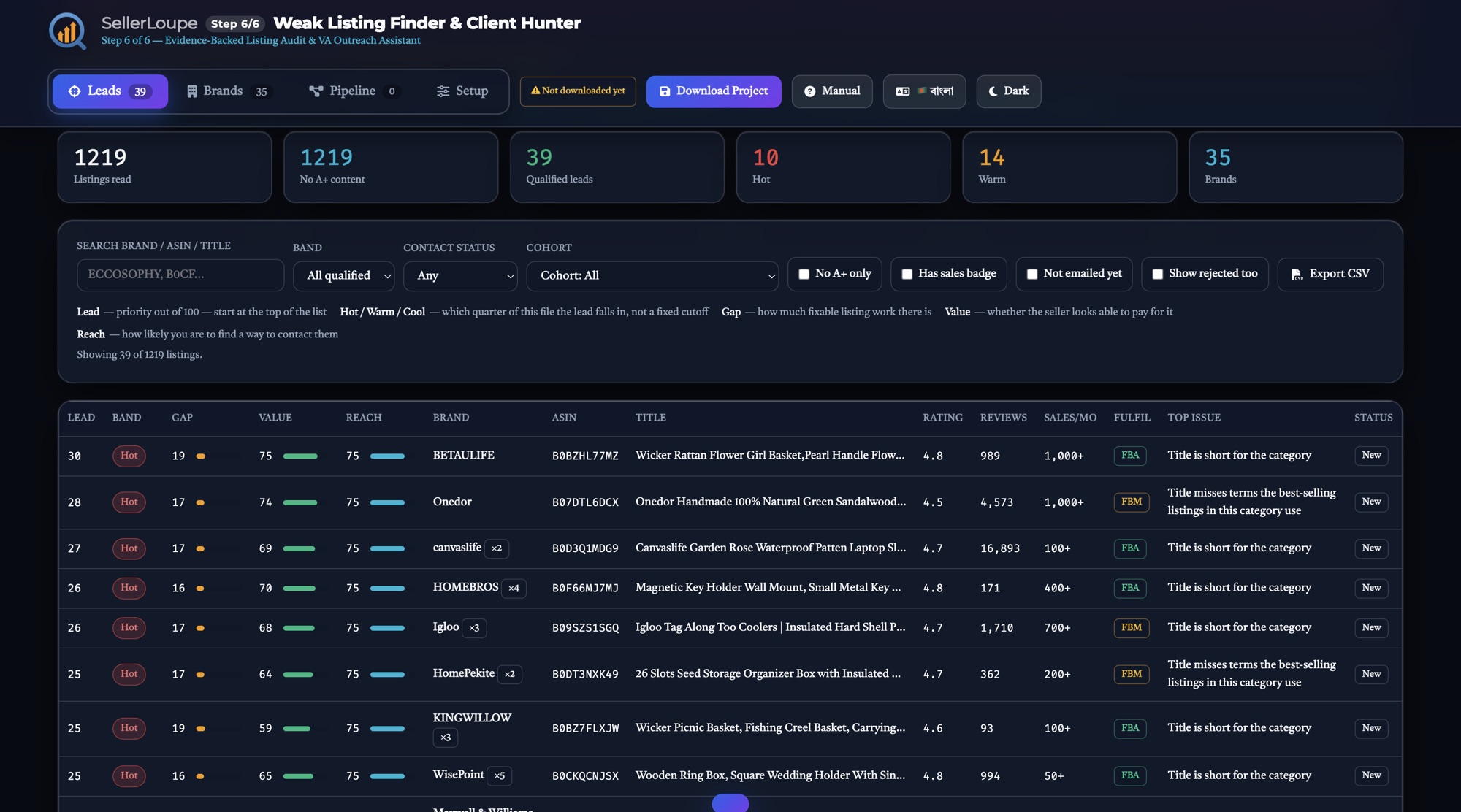The image size is (1461, 812).
Task: Click the FBM badge in Onedor row
Action: [1132, 502]
